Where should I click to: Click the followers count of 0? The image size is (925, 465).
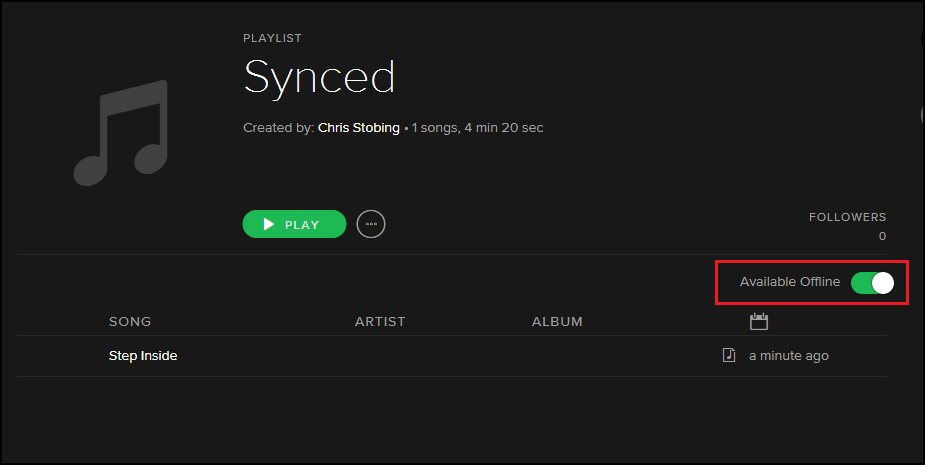(x=882, y=237)
